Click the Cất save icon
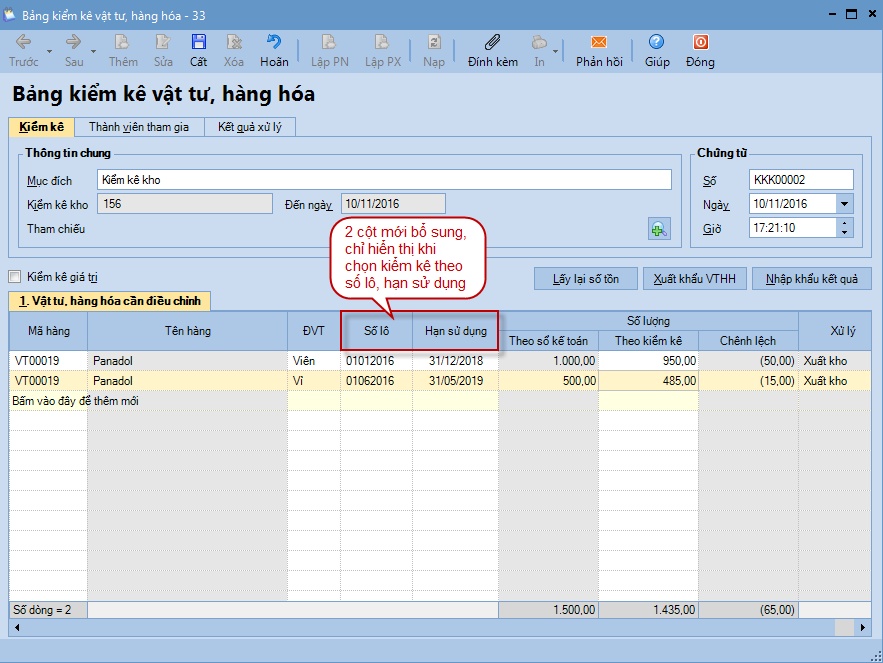Image resolution: width=883 pixels, height=663 pixels. click(x=198, y=43)
